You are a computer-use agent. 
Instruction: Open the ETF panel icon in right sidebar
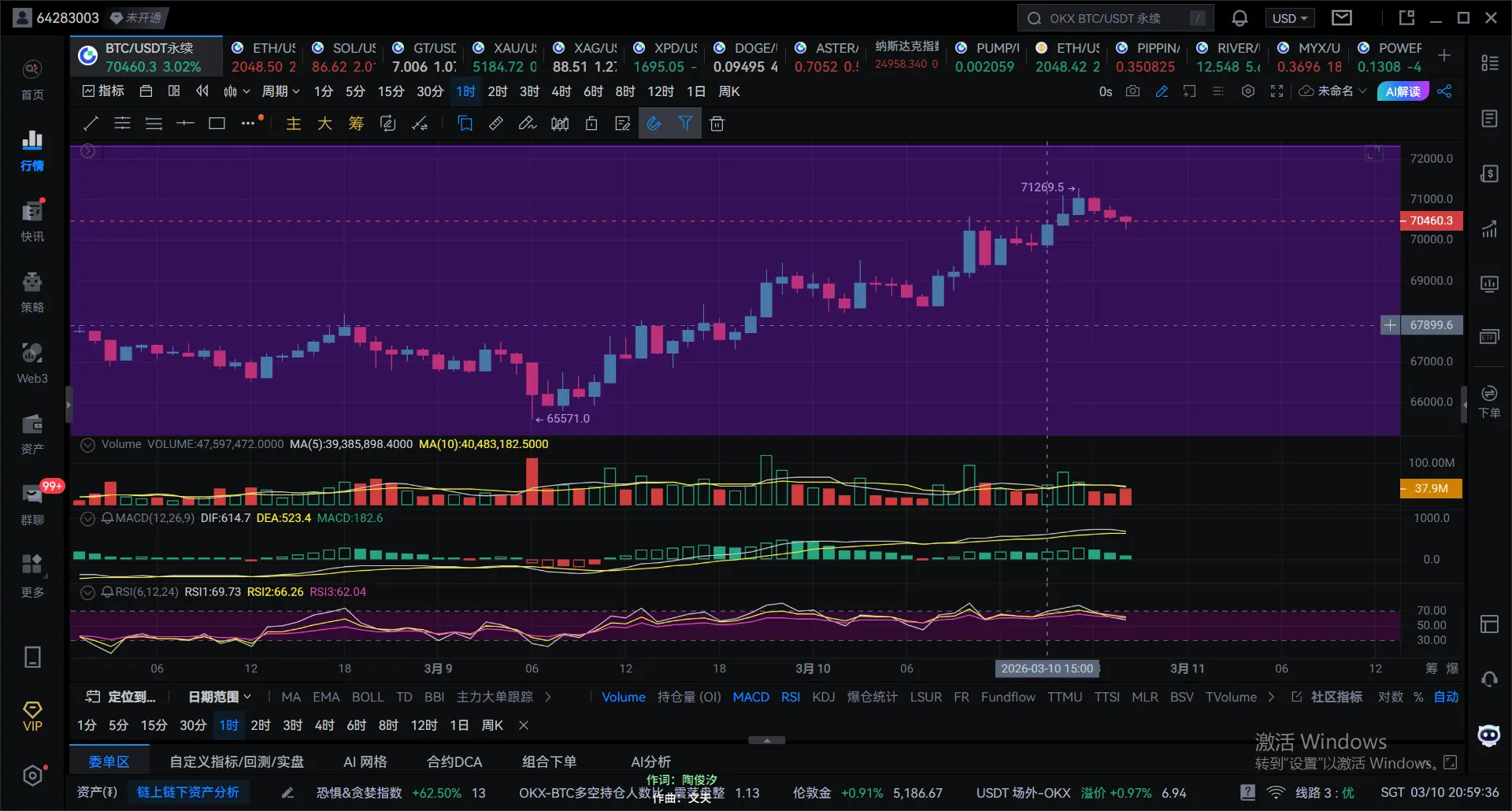(x=1489, y=337)
